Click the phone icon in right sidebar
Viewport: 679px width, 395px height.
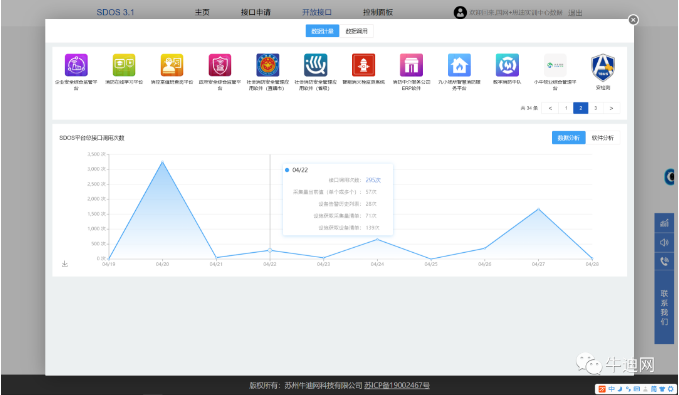(x=664, y=261)
